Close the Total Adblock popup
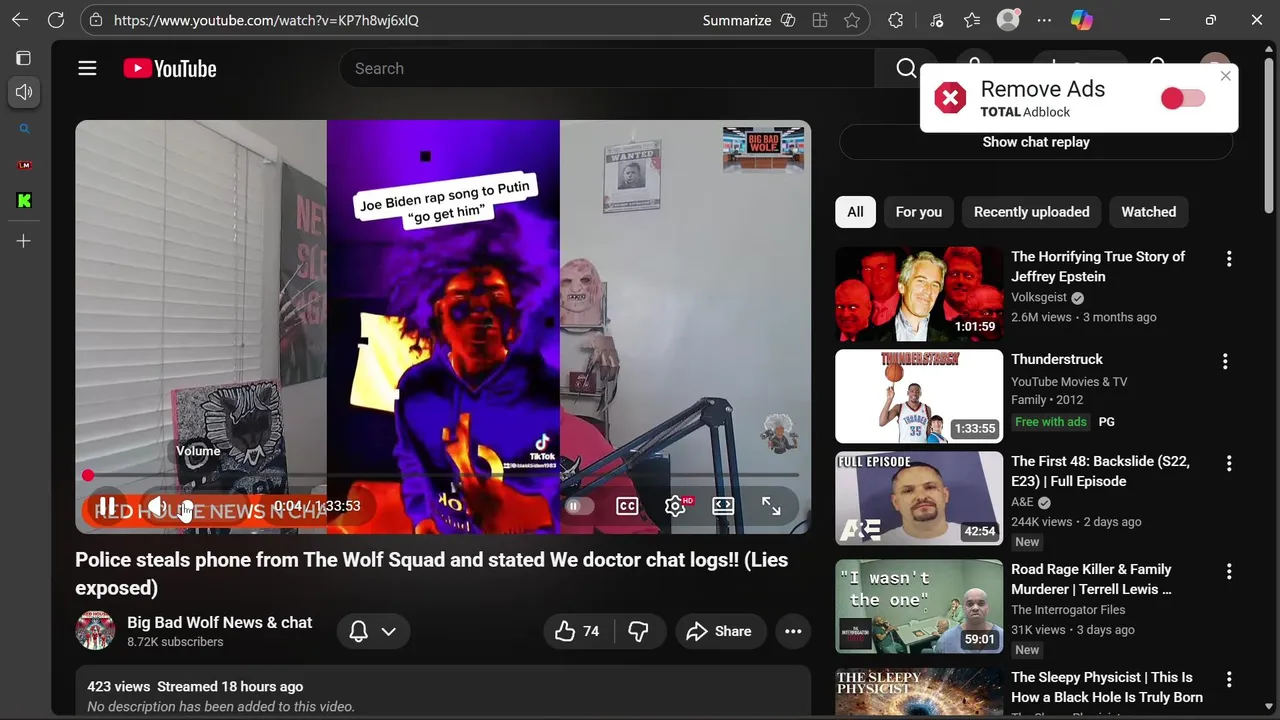This screenshot has width=1280, height=720. click(x=1226, y=76)
